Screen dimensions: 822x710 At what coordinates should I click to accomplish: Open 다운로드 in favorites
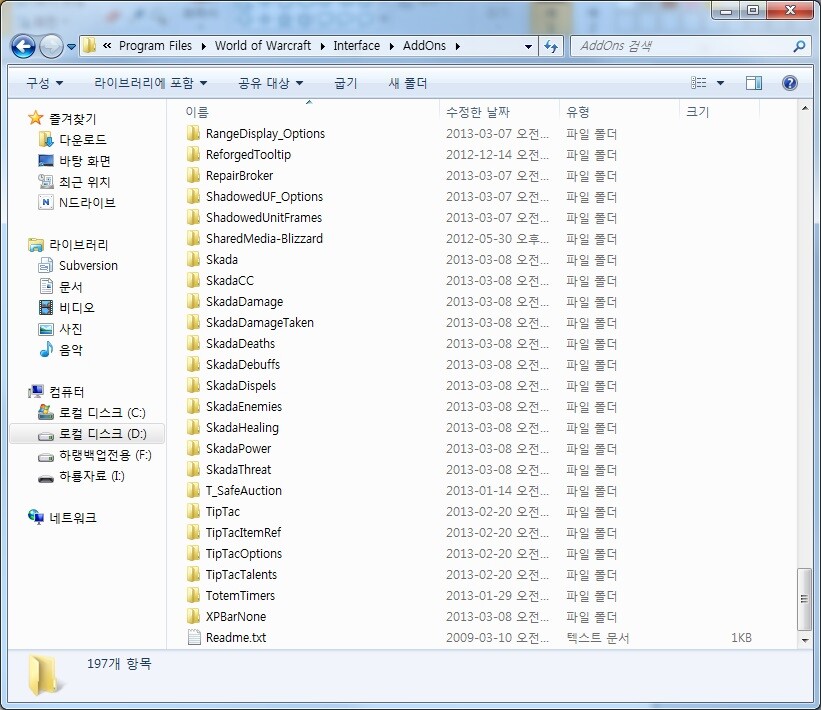(82, 140)
